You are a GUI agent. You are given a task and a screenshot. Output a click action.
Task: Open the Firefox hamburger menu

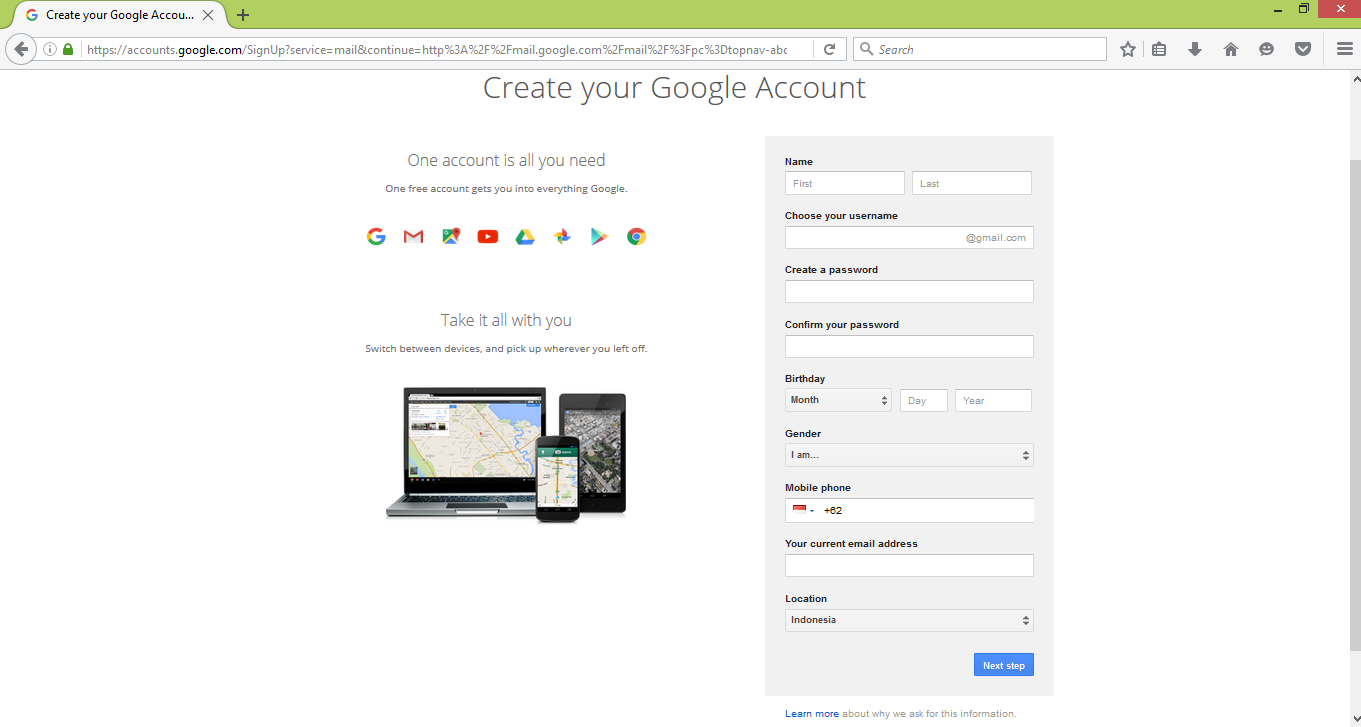pyautogui.click(x=1345, y=49)
